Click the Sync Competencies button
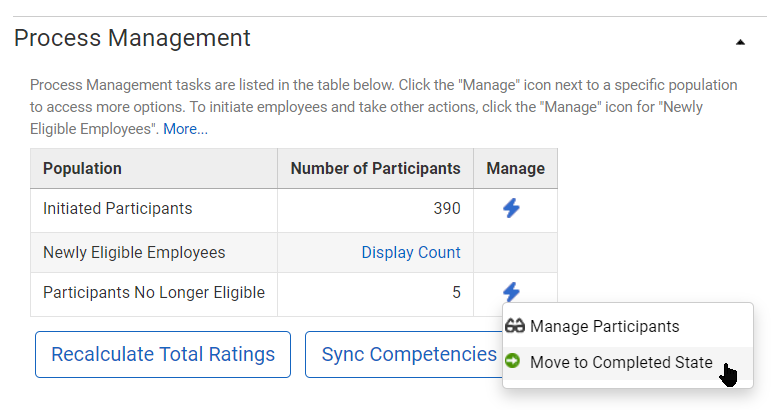The image size is (777, 410). point(409,354)
